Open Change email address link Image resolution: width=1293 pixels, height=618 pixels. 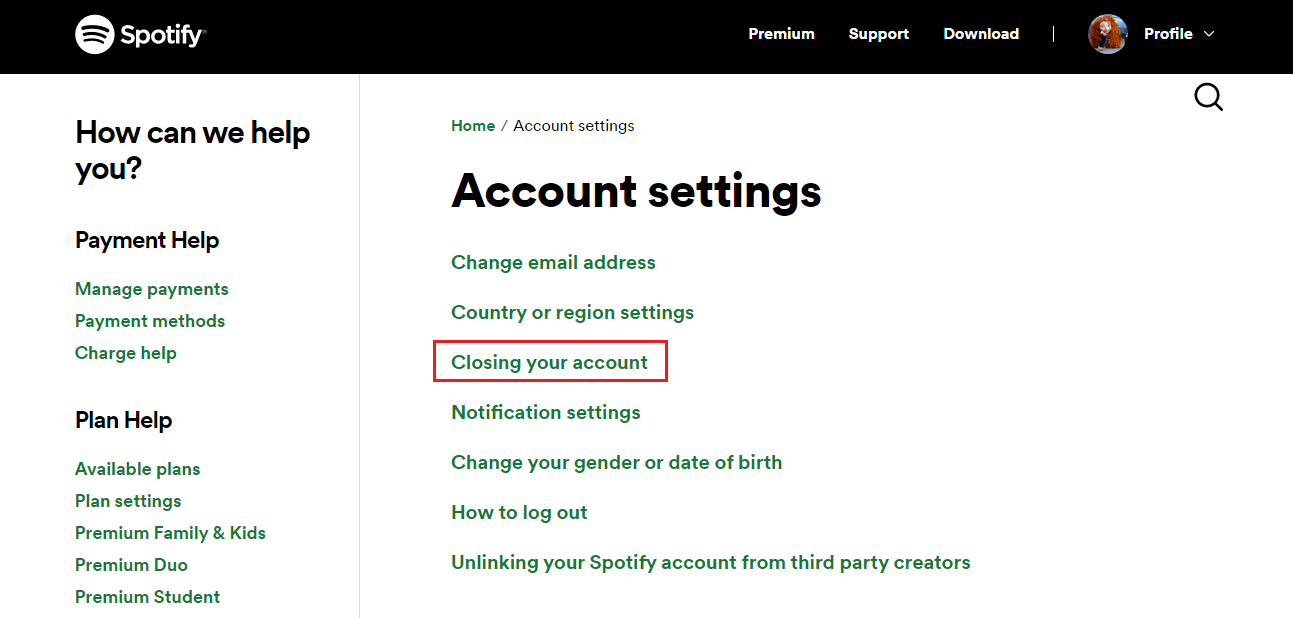(x=553, y=262)
